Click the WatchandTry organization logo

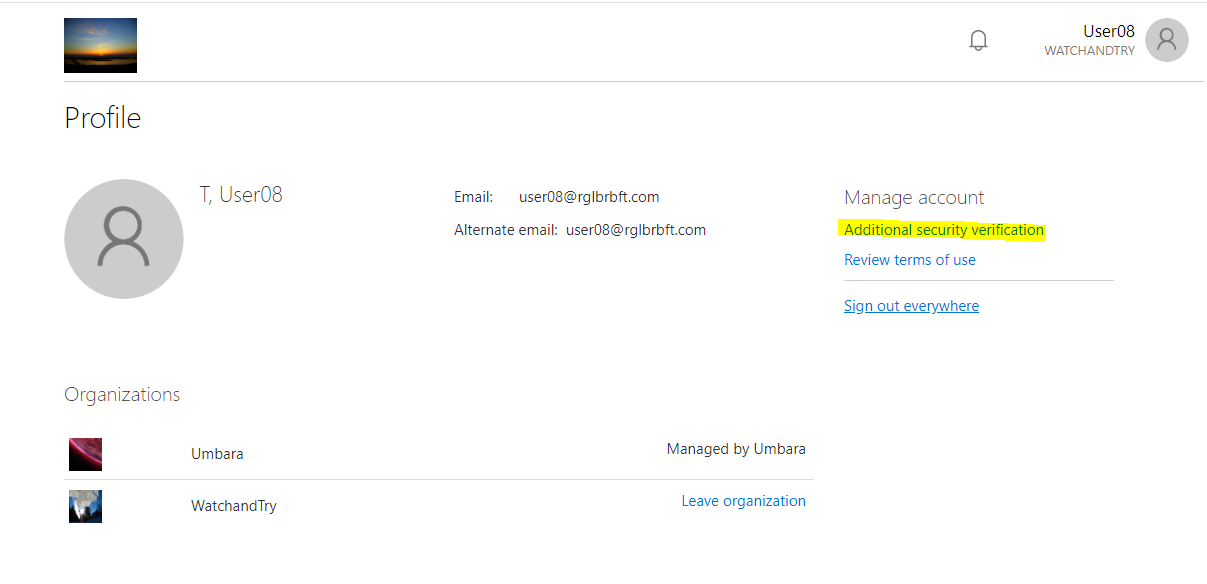(x=85, y=506)
